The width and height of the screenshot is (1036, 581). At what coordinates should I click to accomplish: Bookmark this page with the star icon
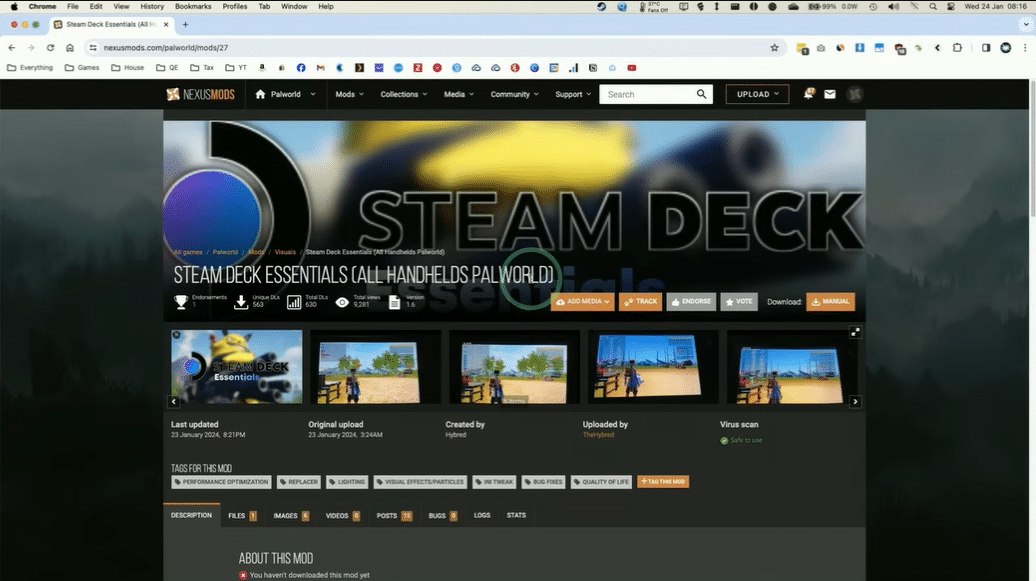774,47
